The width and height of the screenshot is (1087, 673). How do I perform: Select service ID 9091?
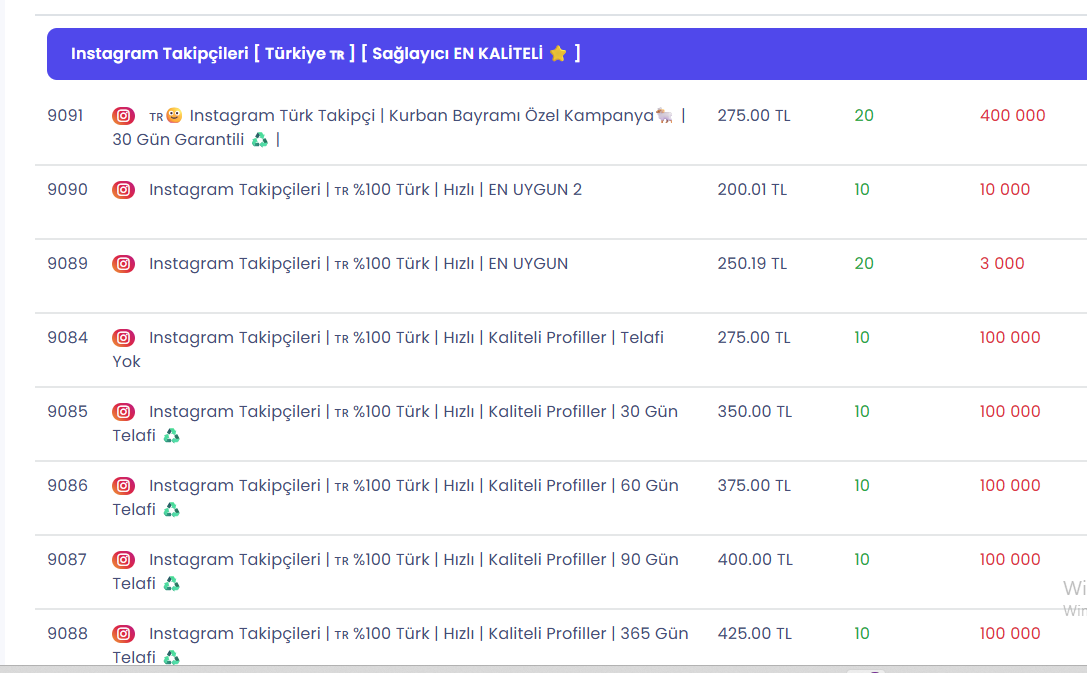coord(65,116)
